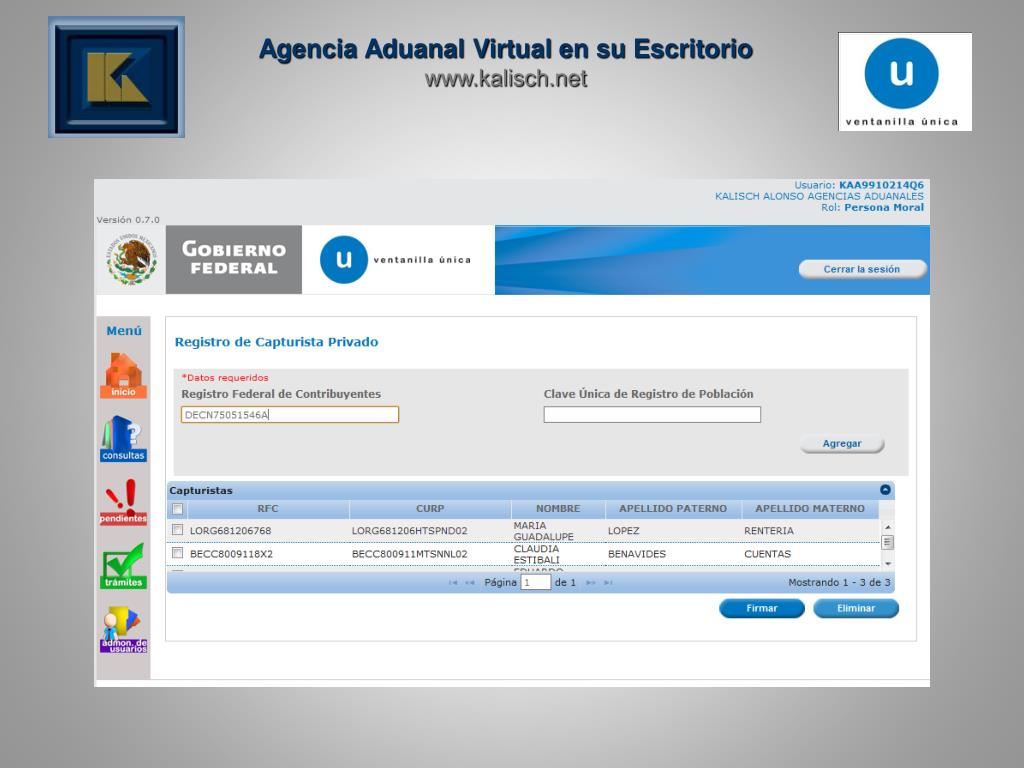Click the Página number field

536,583
